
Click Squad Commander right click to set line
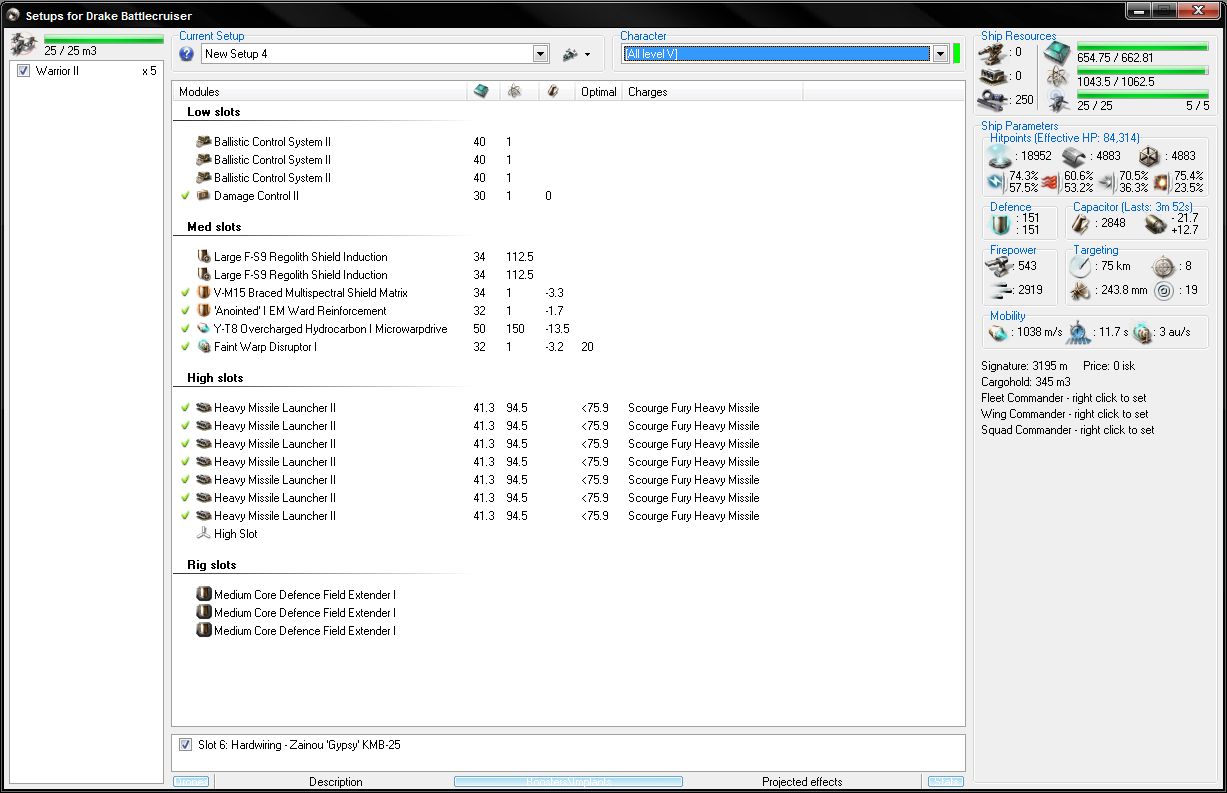click(x=1067, y=430)
